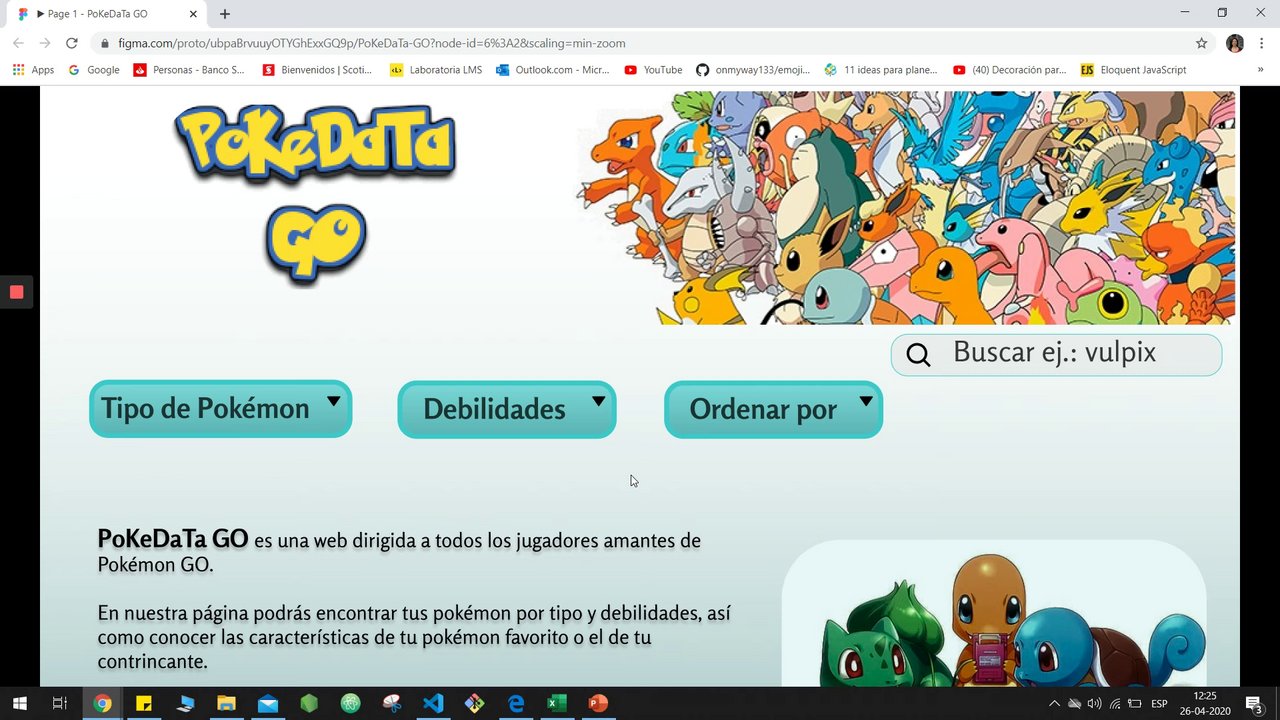
Task: View site info via the lock icon
Action: pyautogui.click(x=104, y=44)
